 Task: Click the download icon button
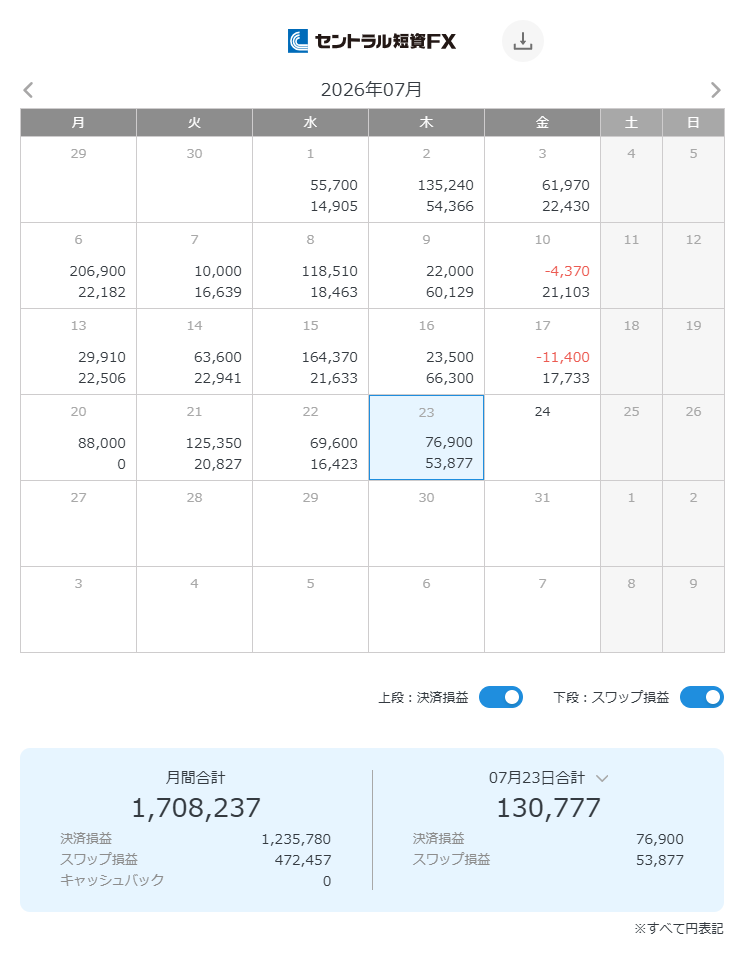(x=522, y=41)
